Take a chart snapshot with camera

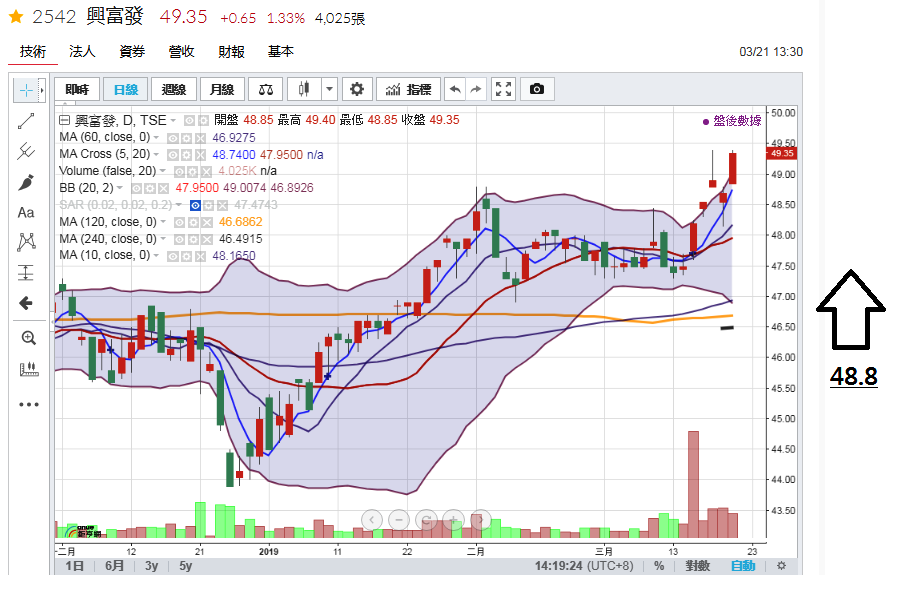click(537, 89)
